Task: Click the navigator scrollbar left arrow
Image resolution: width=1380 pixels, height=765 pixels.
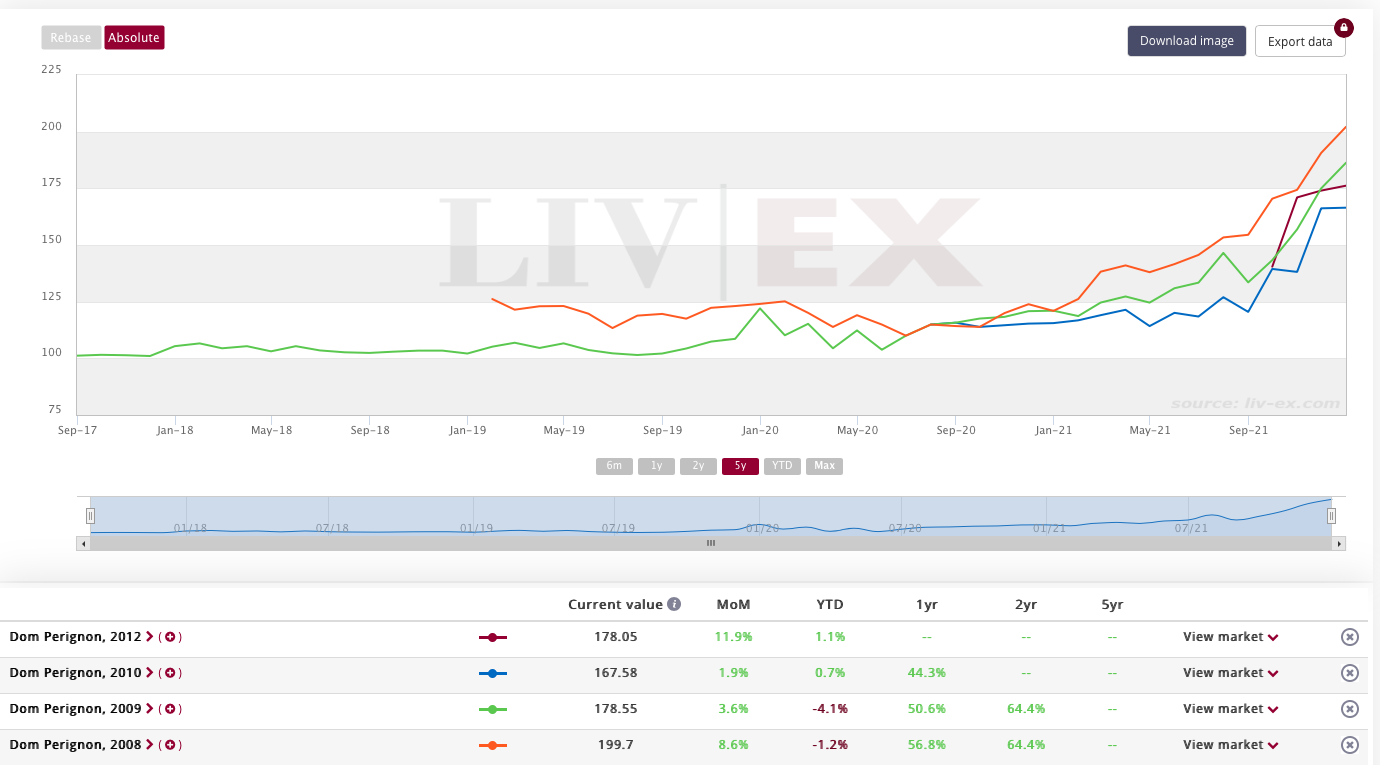Action: pos(82,543)
